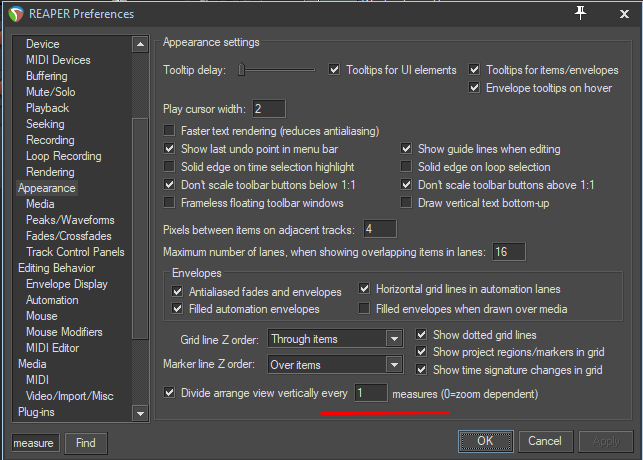Screen dimensions: 643x460
Task: Click the Play cursor width field
Action: [x=269, y=108]
